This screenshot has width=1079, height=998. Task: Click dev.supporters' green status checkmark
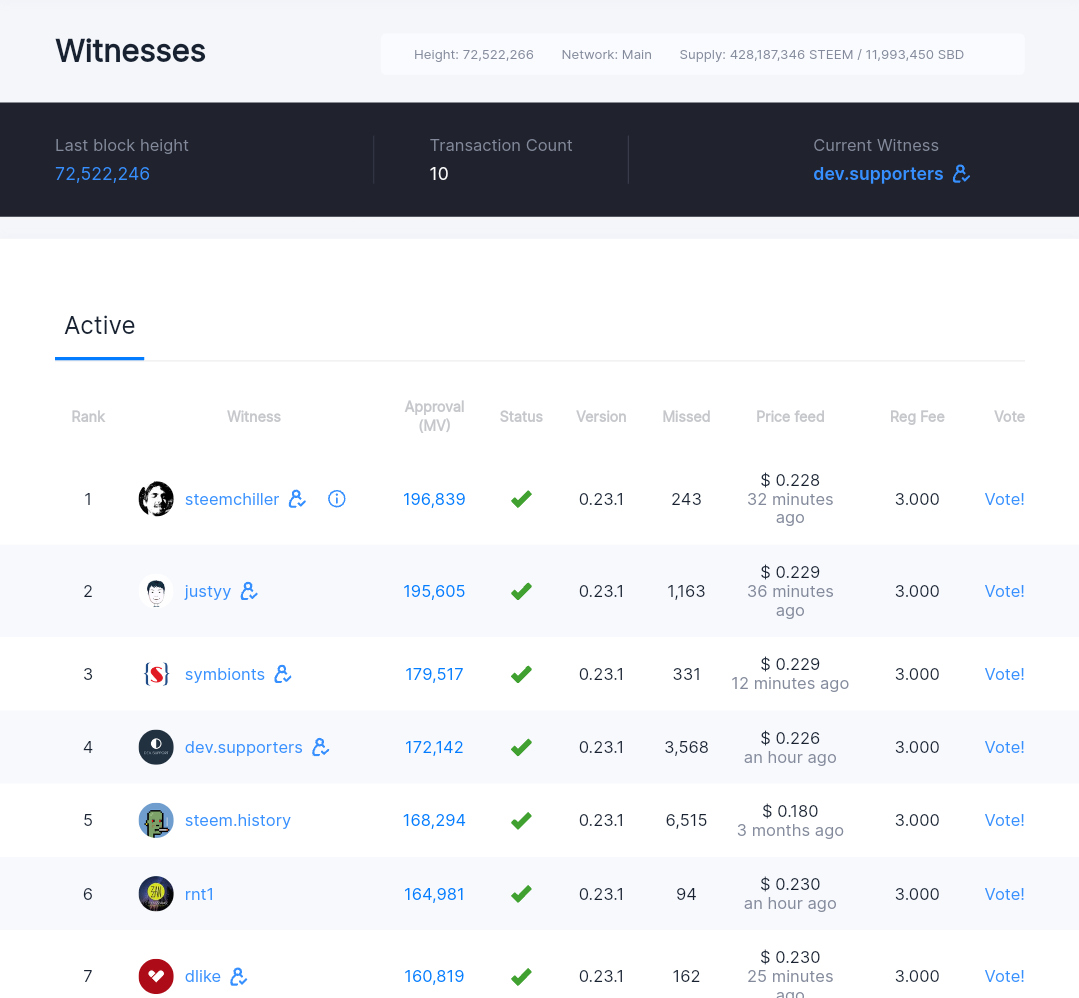(x=521, y=747)
